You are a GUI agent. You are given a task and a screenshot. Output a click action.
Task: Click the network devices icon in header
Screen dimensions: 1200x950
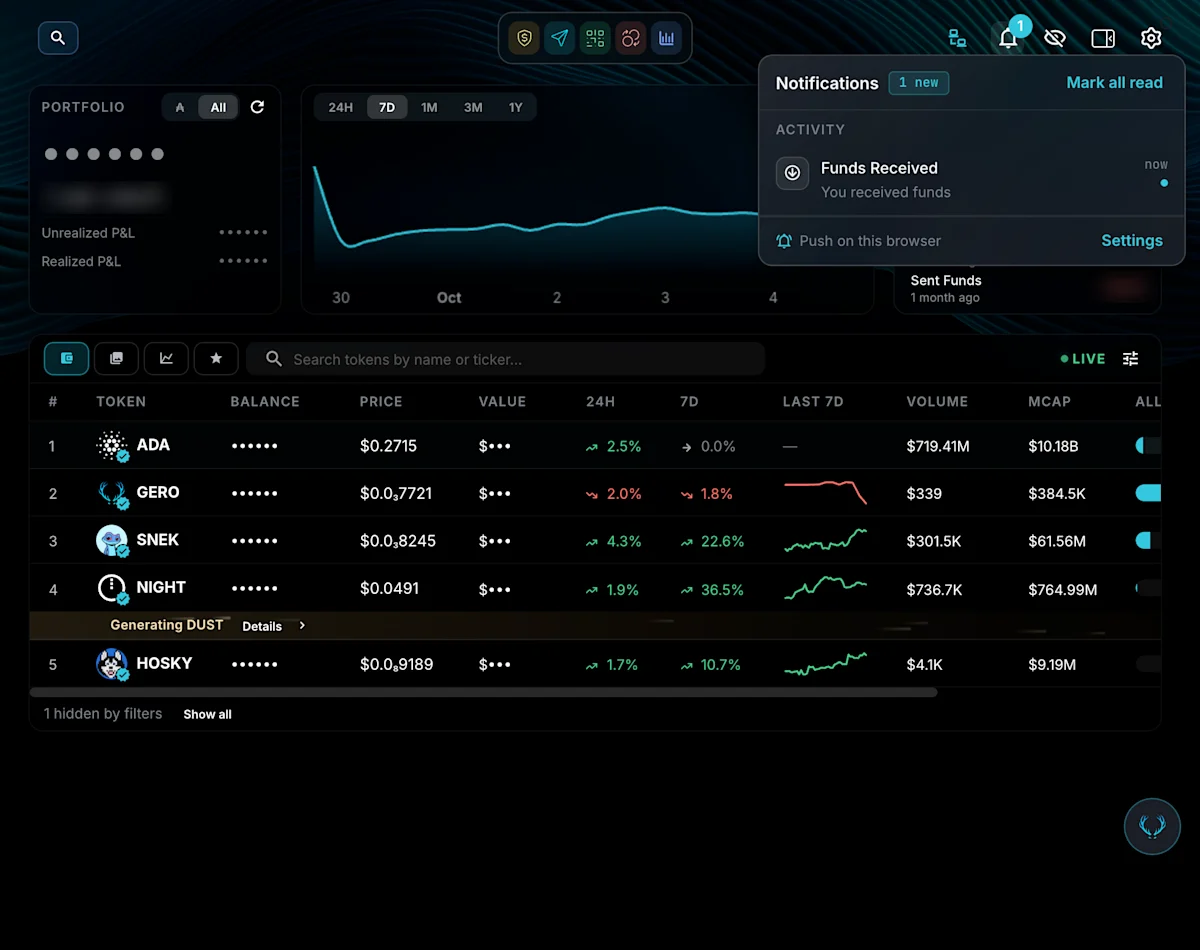coord(957,38)
